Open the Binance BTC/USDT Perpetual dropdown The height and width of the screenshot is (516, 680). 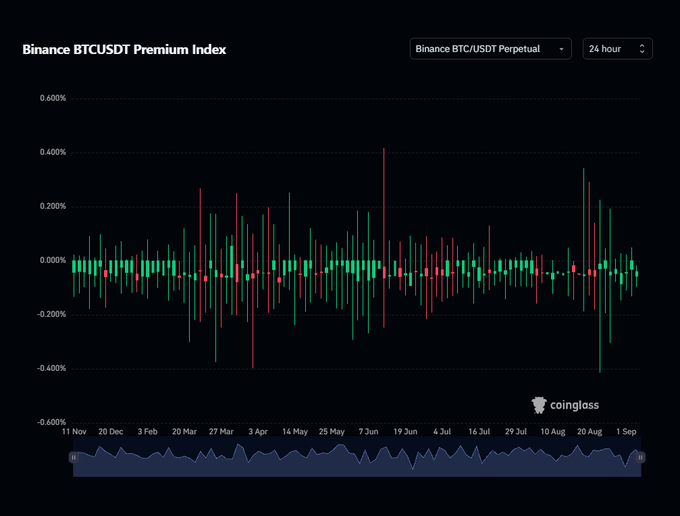490,49
